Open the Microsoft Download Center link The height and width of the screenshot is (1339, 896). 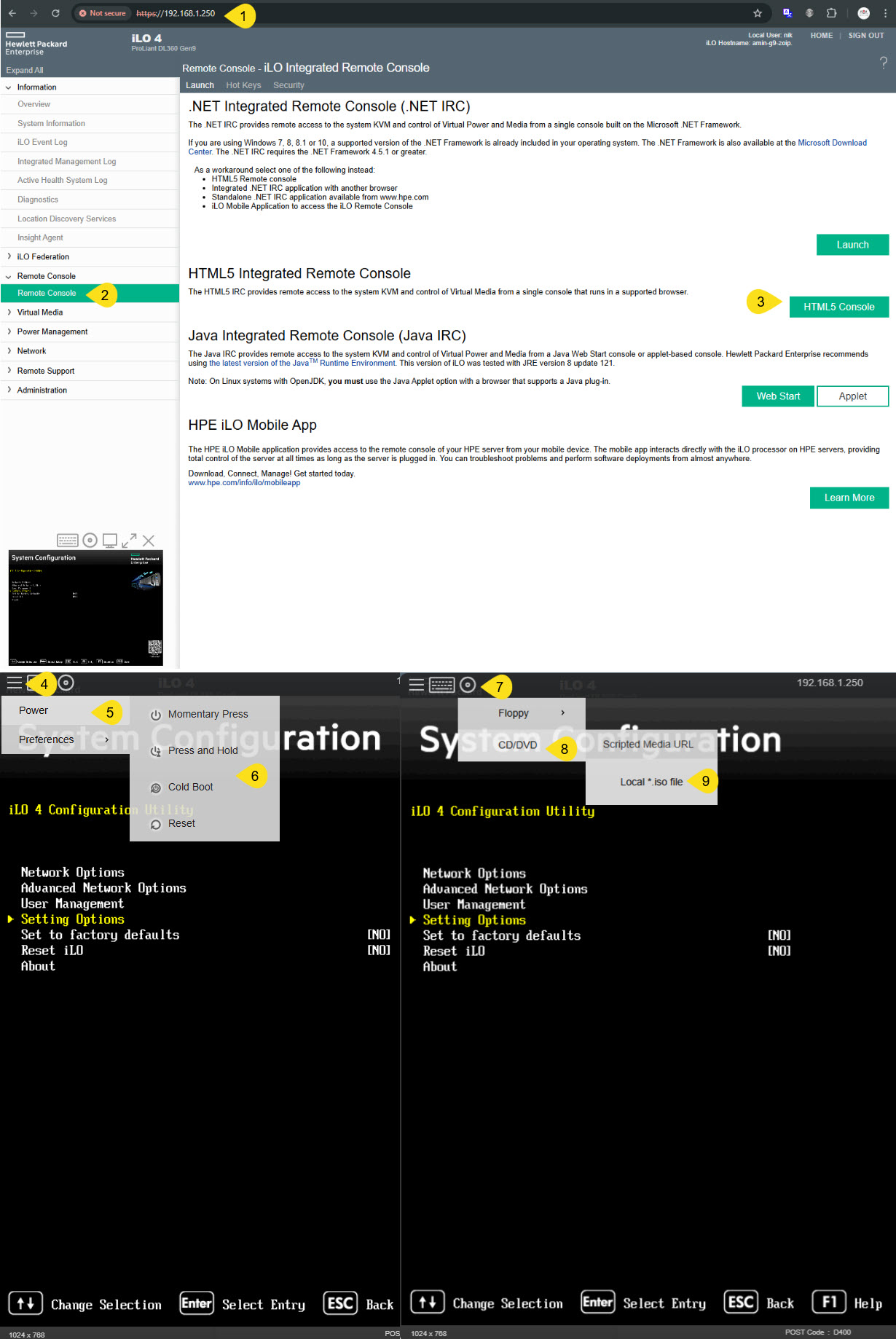tap(832, 143)
